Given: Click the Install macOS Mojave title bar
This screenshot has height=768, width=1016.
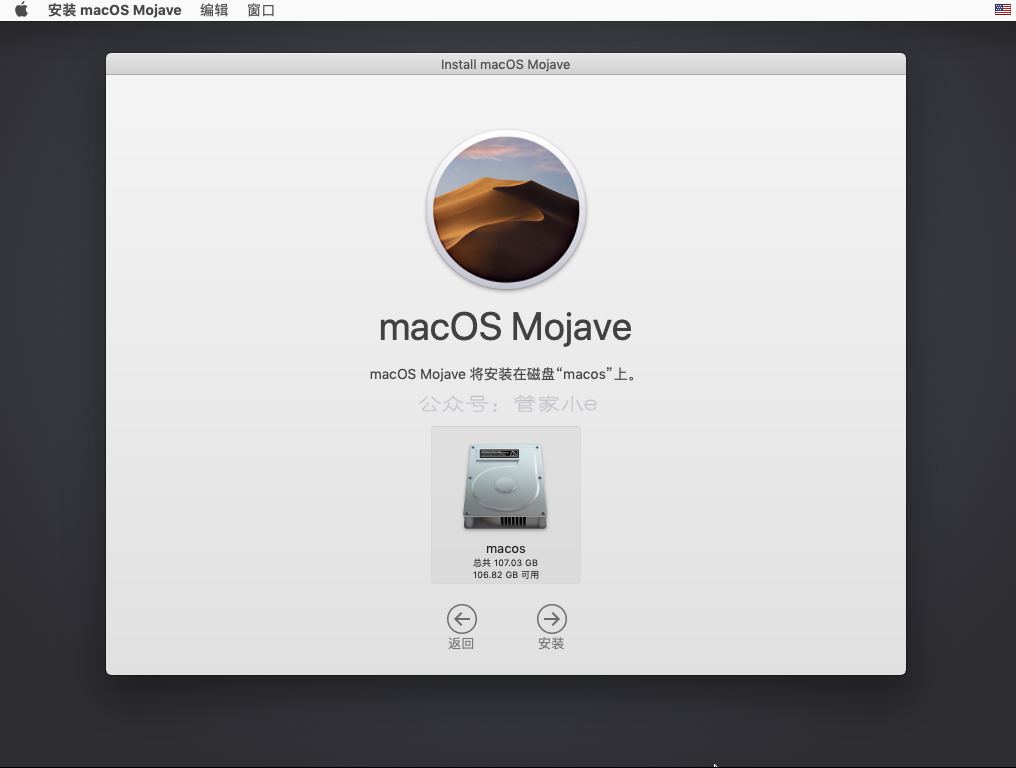Looking at the screenshot, I should (505, 64).
